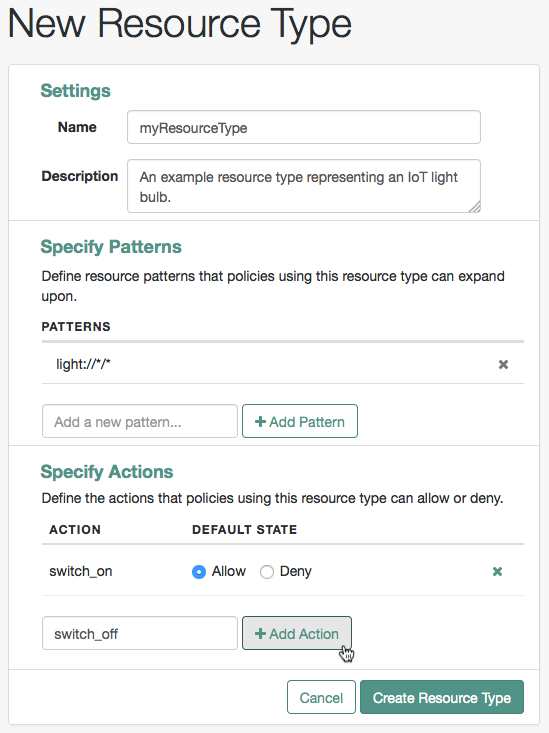
Task: Click the Specify Patterns heading
Action: pos(111,246)
